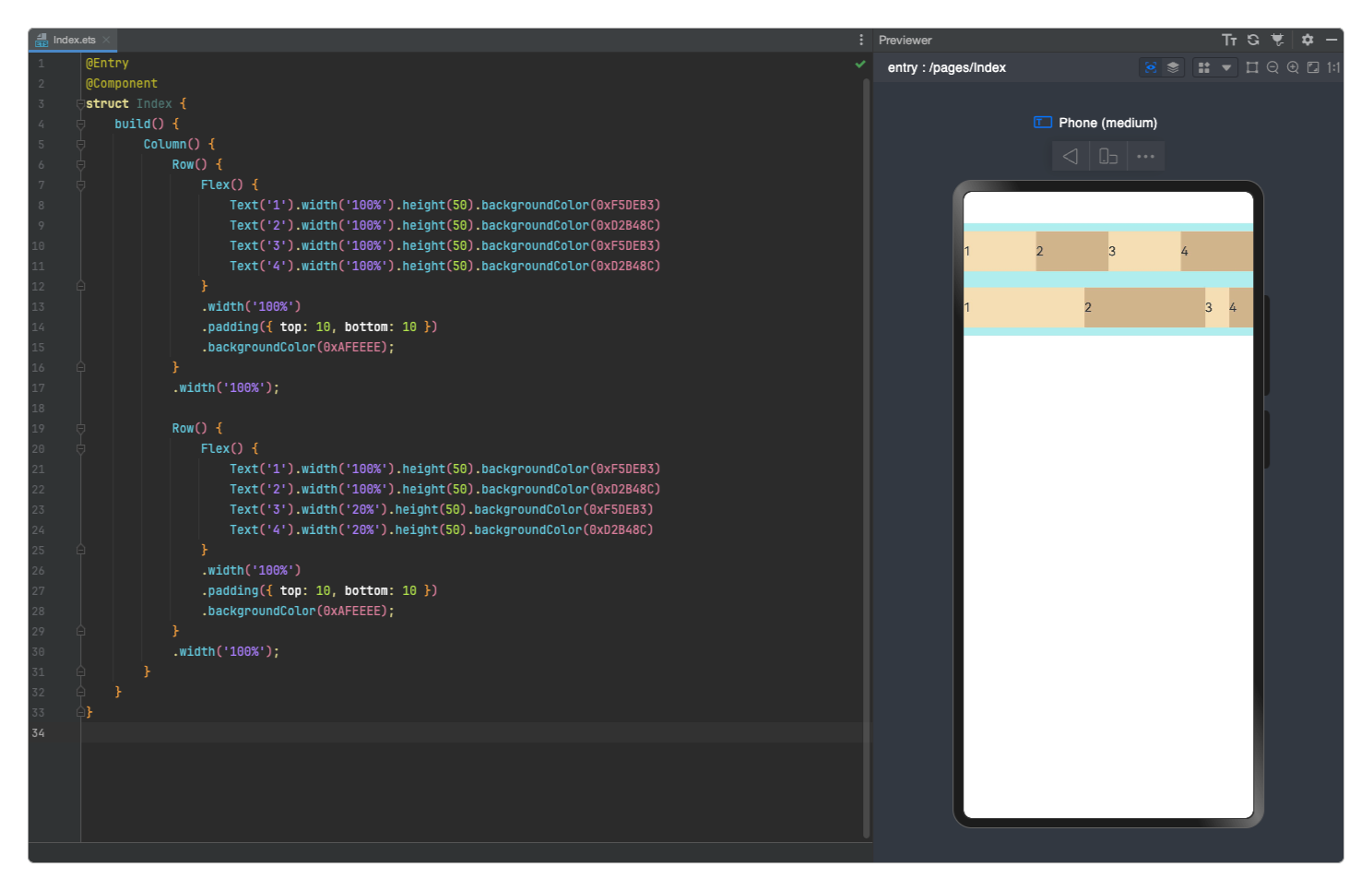Select the '2' block in the first preview row
1372x891 pixels.
pos(1071,251)
